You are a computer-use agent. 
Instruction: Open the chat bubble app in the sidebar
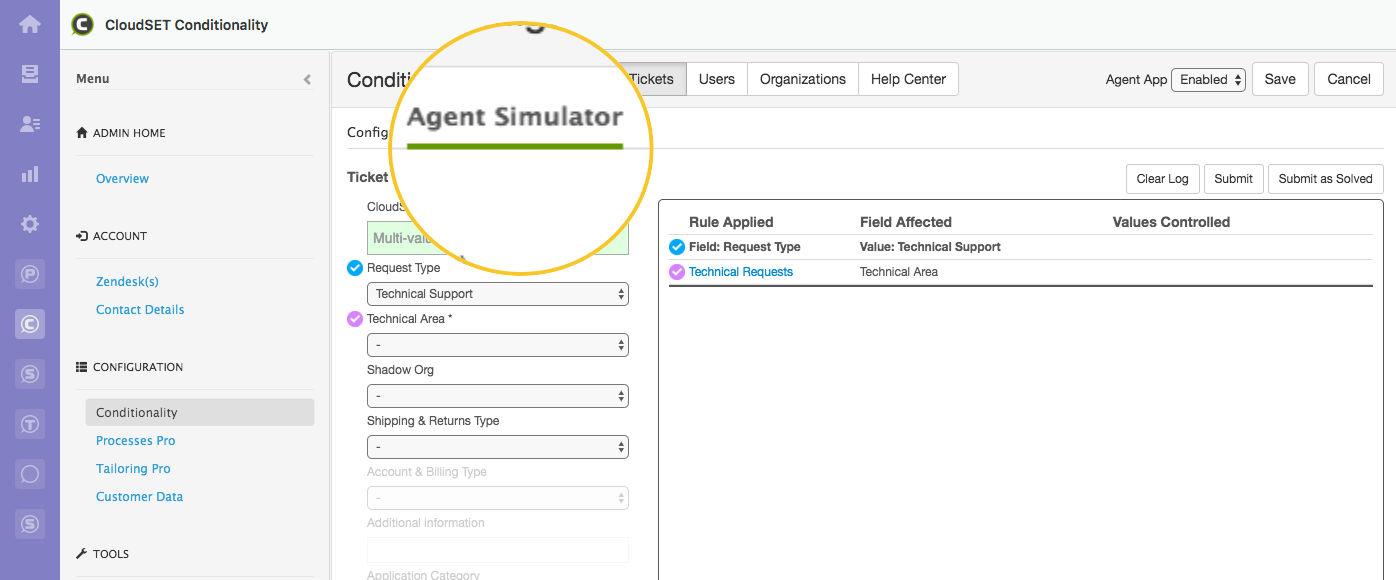29,473
